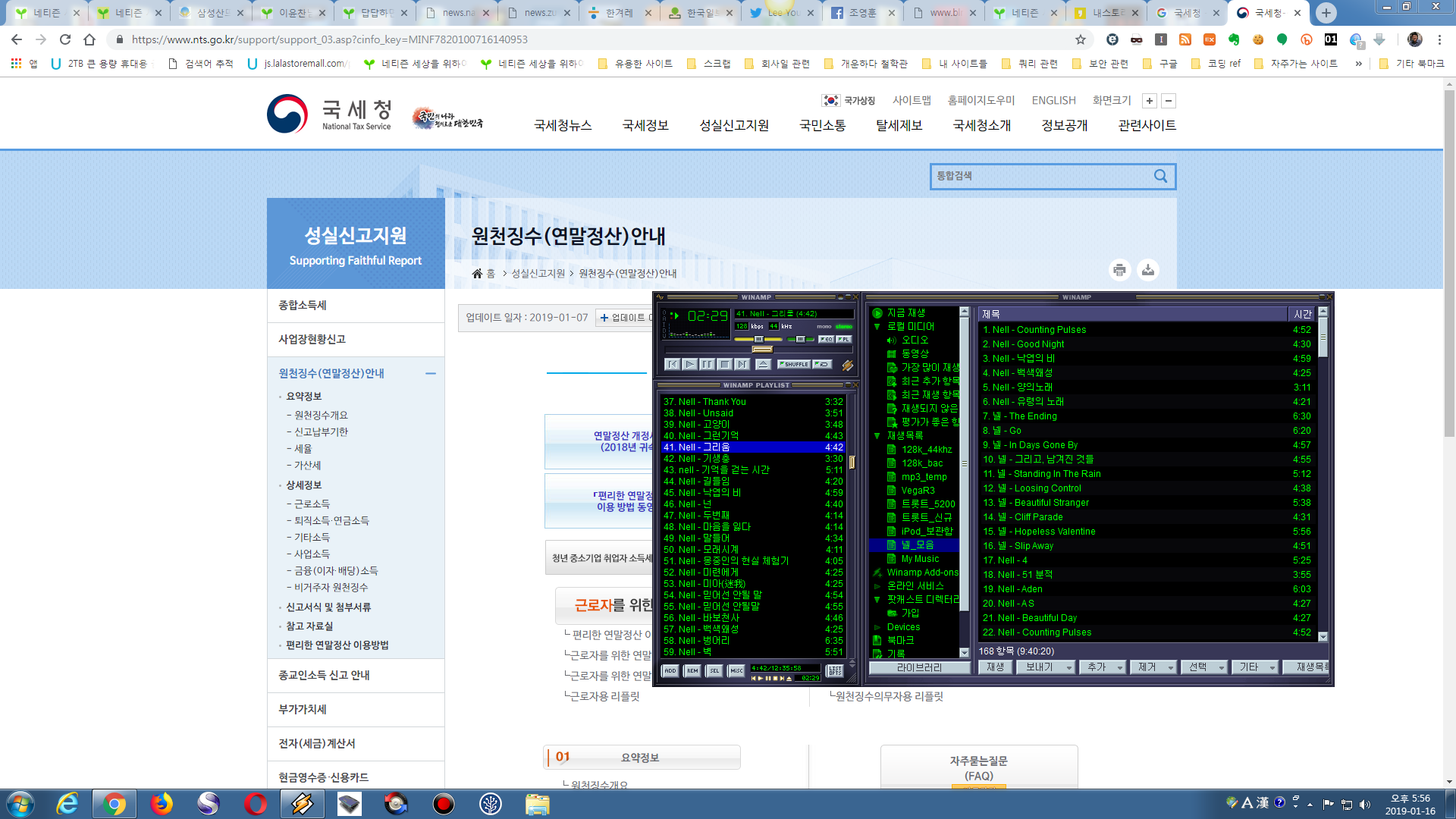Select 동영상 in the library tree
The height and width of the screenshot is (819, 1456).
coord(915,354)
